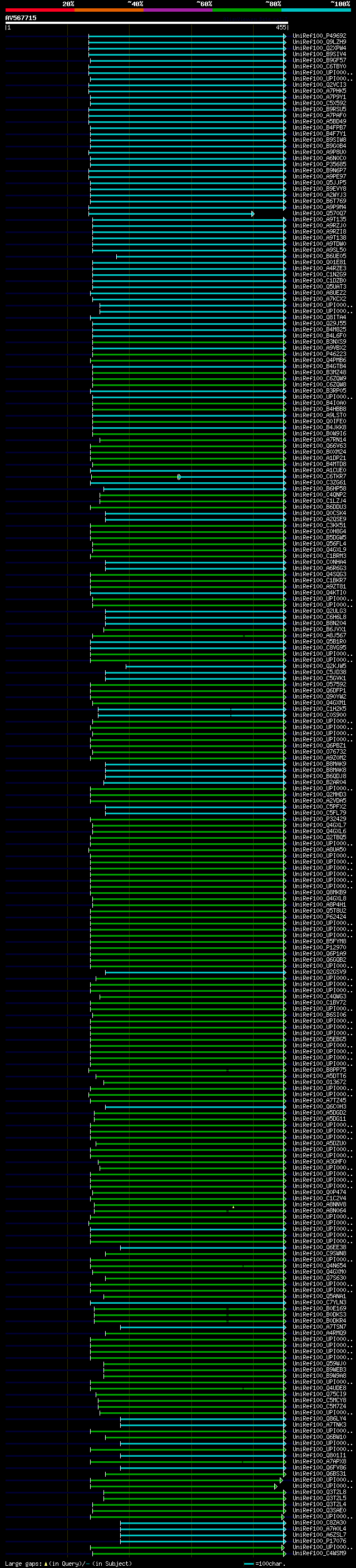This screenshot has width=356, height=1568.
Task: Click the purple ~60% legend bar
Action: 177,10
